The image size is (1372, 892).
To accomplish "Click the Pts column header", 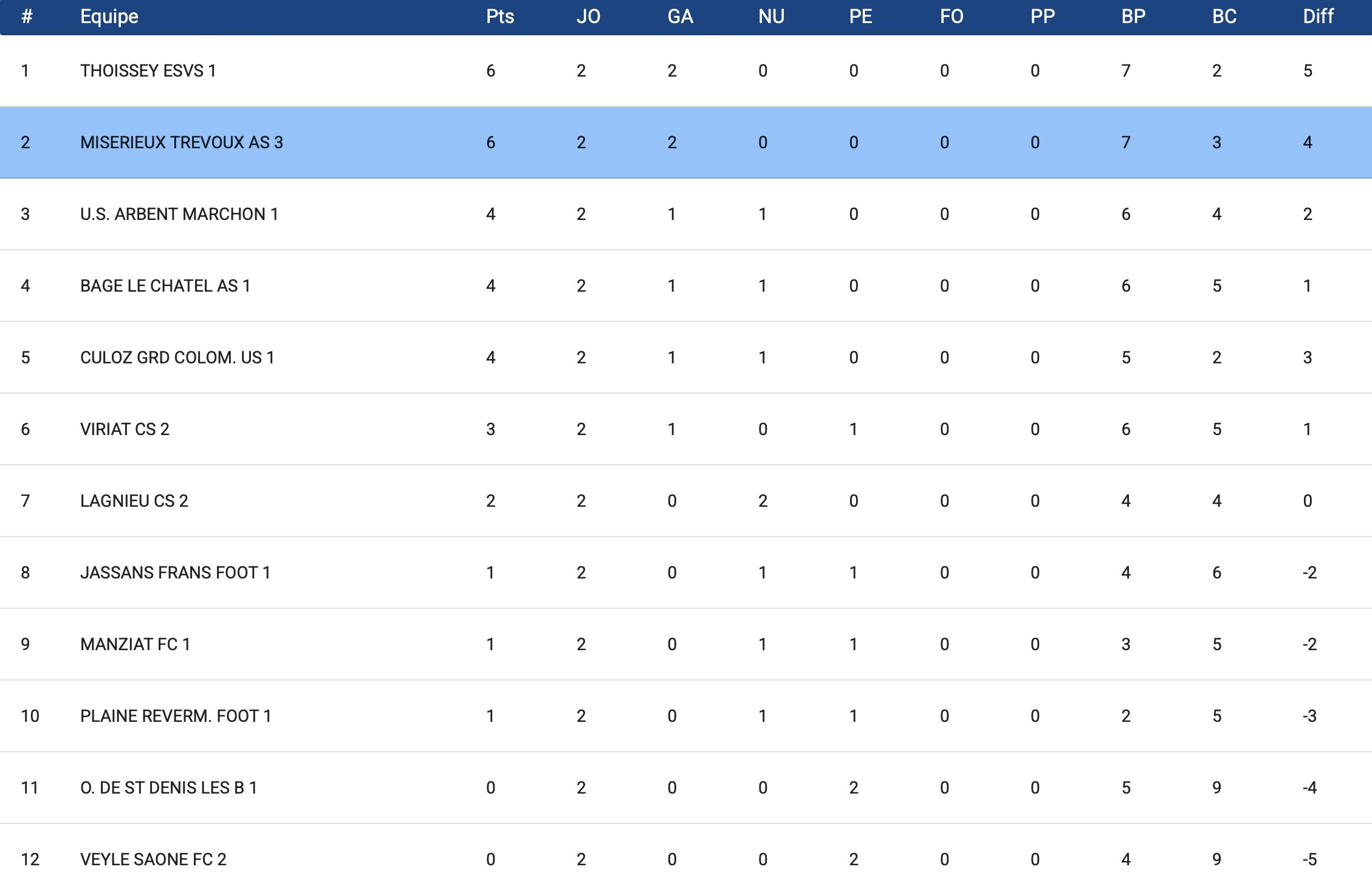I will point(499,16).
